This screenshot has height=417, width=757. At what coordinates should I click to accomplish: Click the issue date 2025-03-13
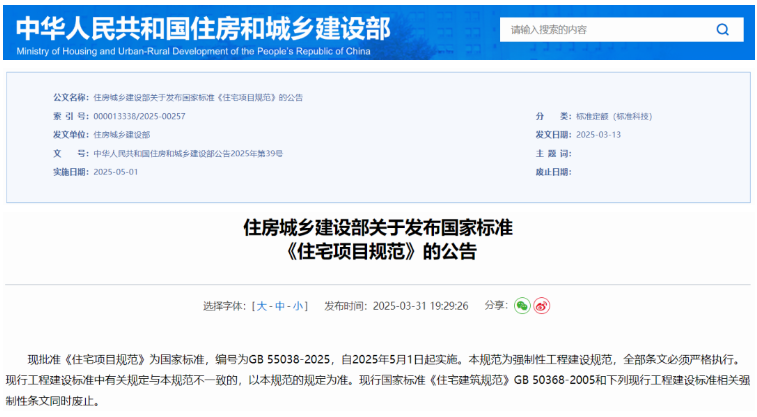599,135
